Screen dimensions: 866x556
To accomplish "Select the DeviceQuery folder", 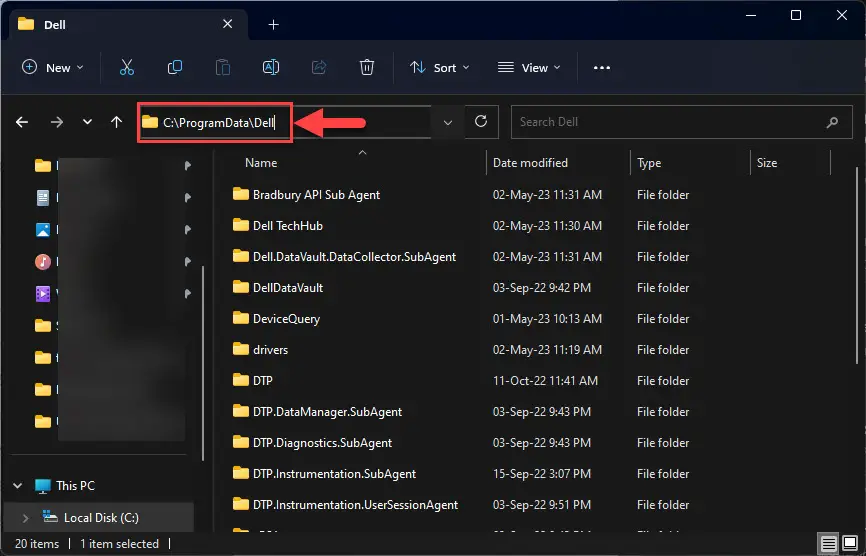I will click(286, 319).
